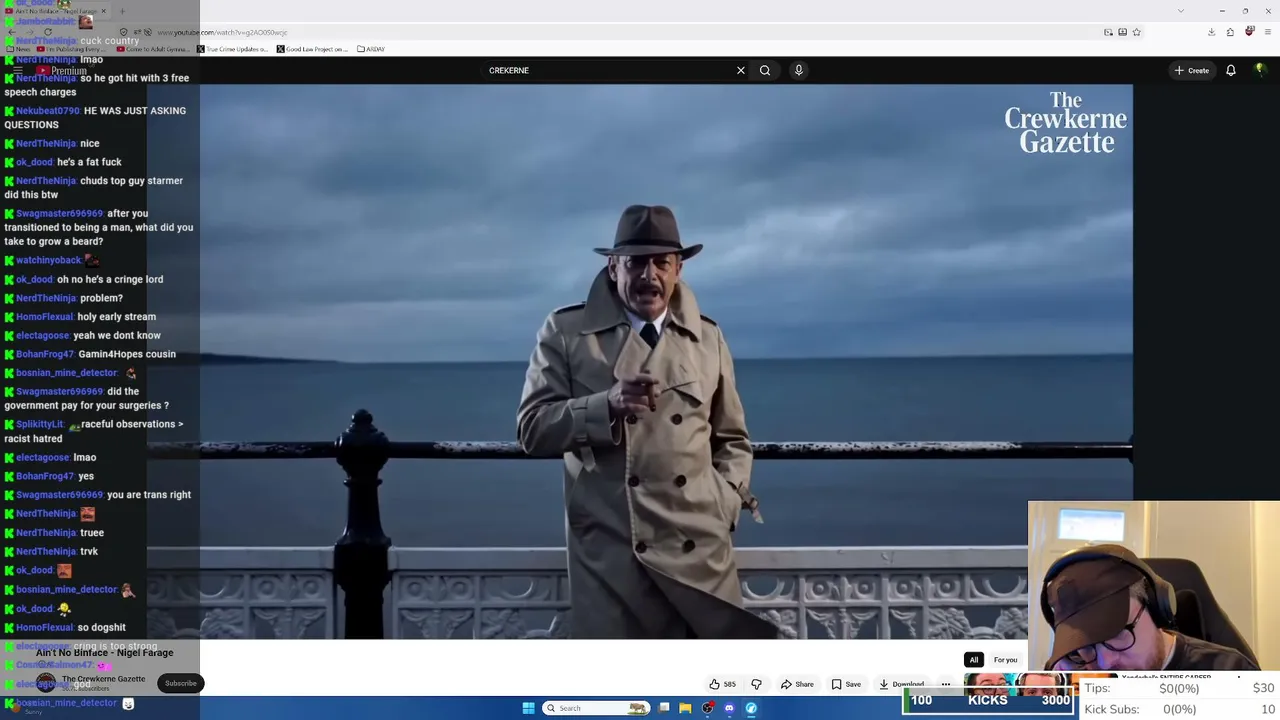Image resolution: width=1280 pixels, height=720 pixels.
Task: Select the All filter chip
Action: [973, 660]
